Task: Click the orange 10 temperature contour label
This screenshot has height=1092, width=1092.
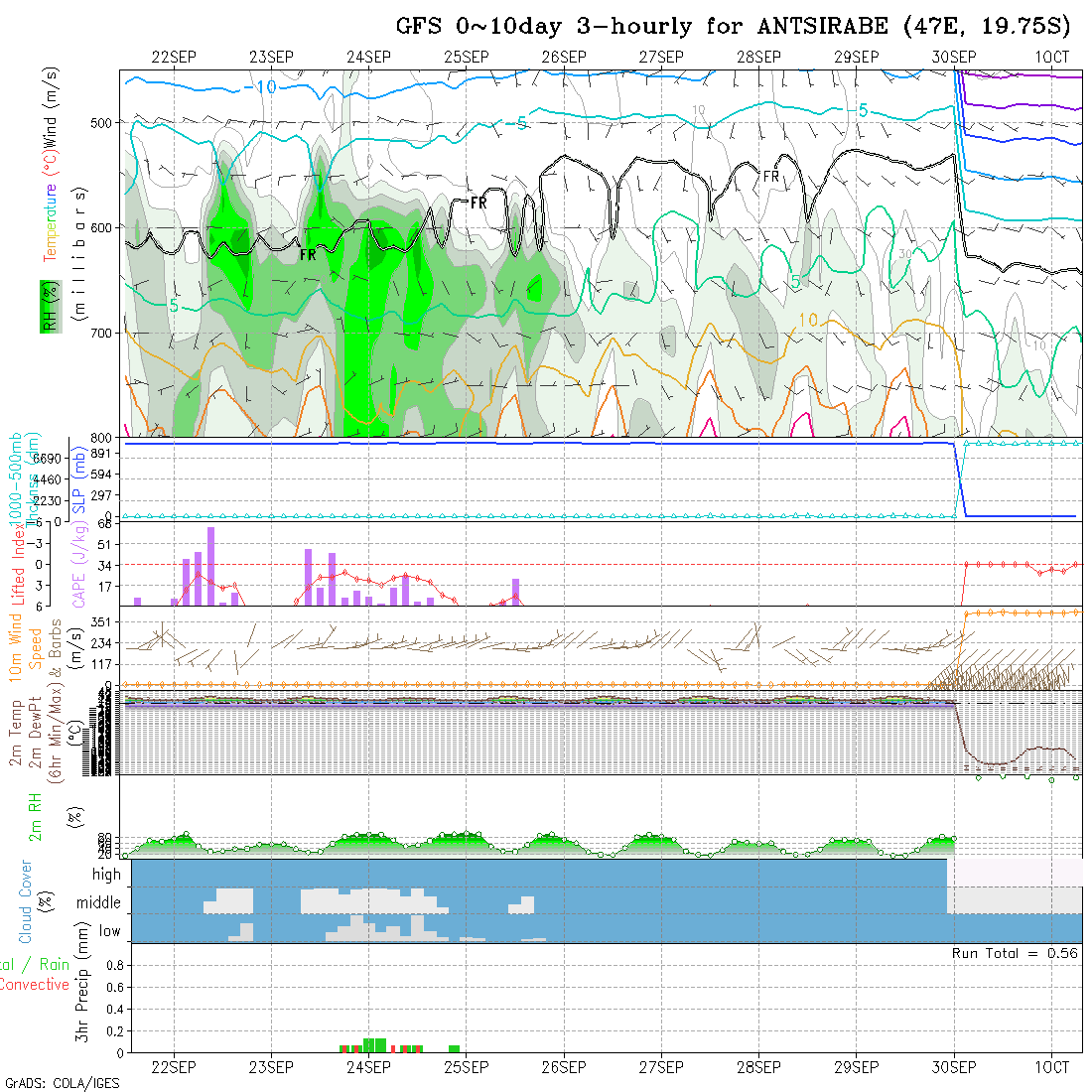Action: (808, 320)
